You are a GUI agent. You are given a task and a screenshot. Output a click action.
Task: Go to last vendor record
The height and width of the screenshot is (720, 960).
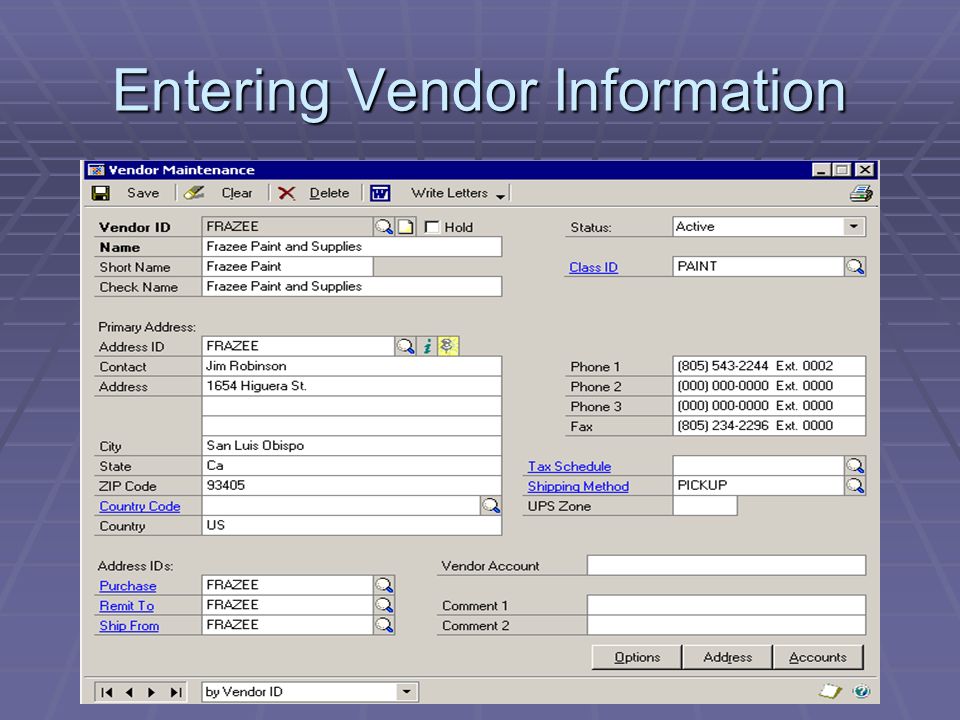[x=176, y=692]
